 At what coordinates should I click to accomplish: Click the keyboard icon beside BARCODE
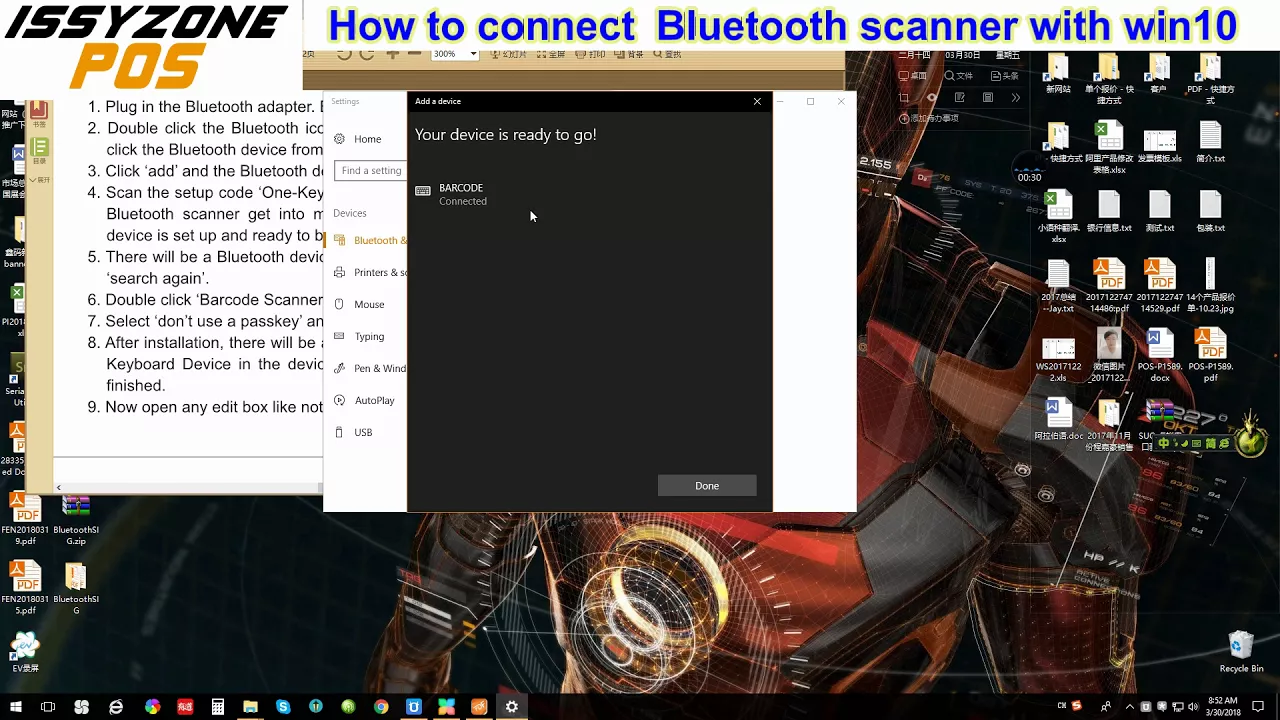pos(423,191)
